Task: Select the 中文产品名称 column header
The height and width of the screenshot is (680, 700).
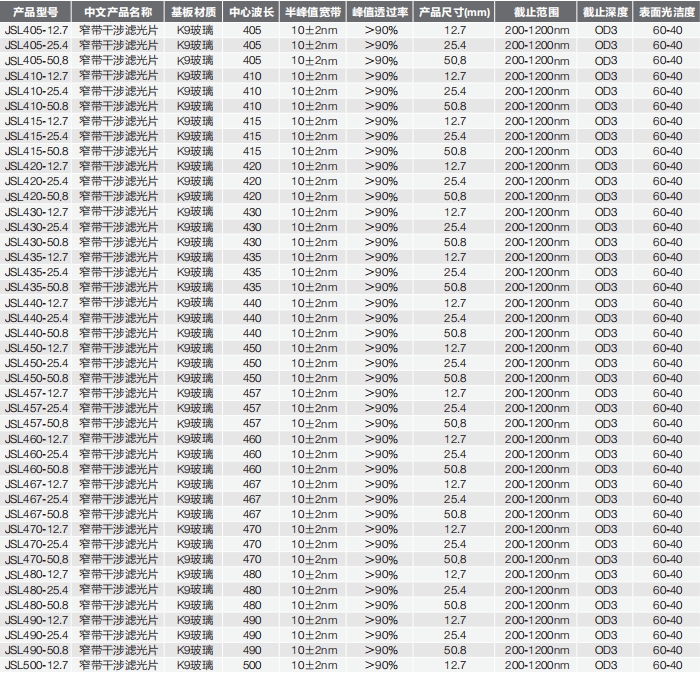Action: point(118,13)
